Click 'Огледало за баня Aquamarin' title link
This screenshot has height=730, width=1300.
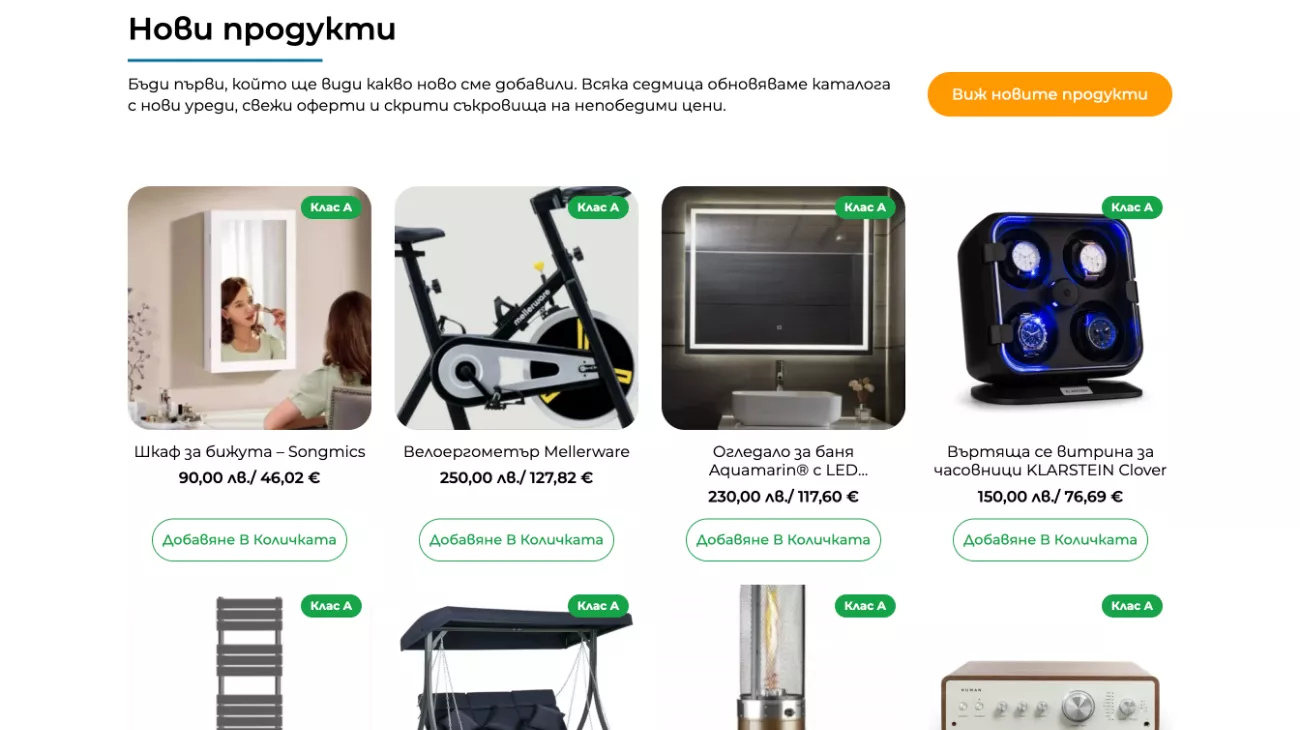pyautogui.click(x=783, y=461)
